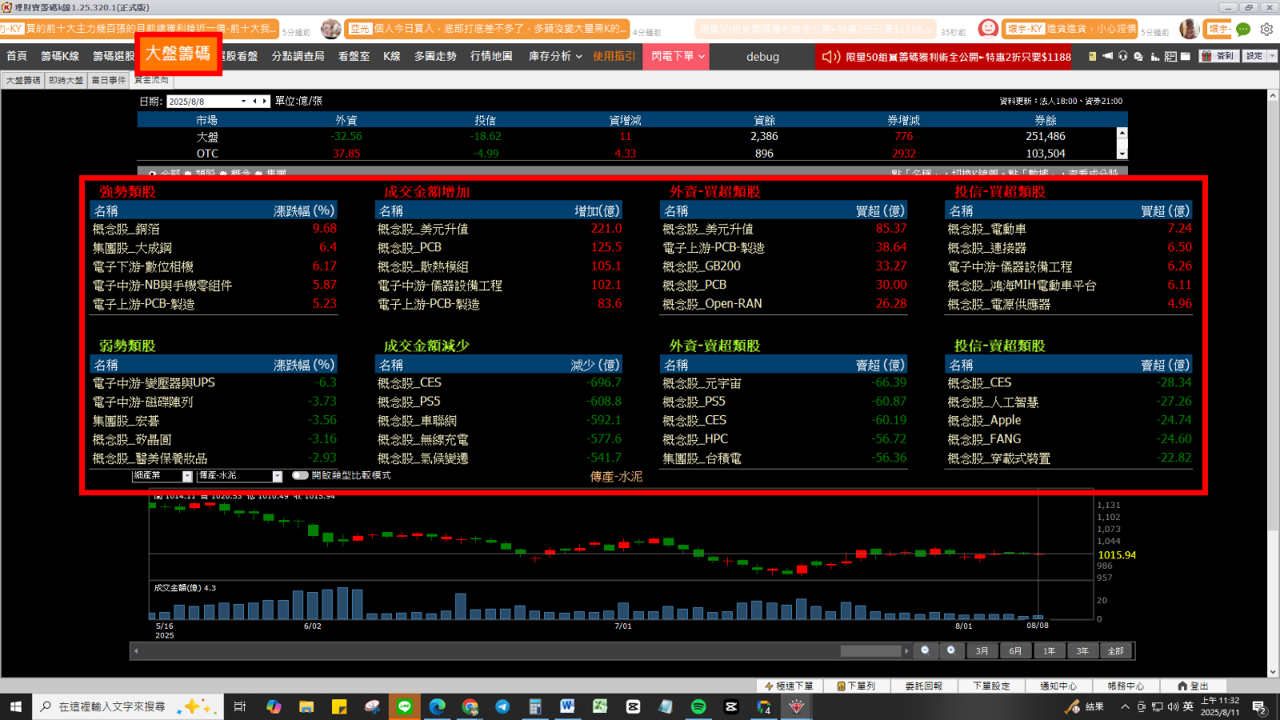
Task: Open 看盤室 menu
Action: (x=354, y=56)
